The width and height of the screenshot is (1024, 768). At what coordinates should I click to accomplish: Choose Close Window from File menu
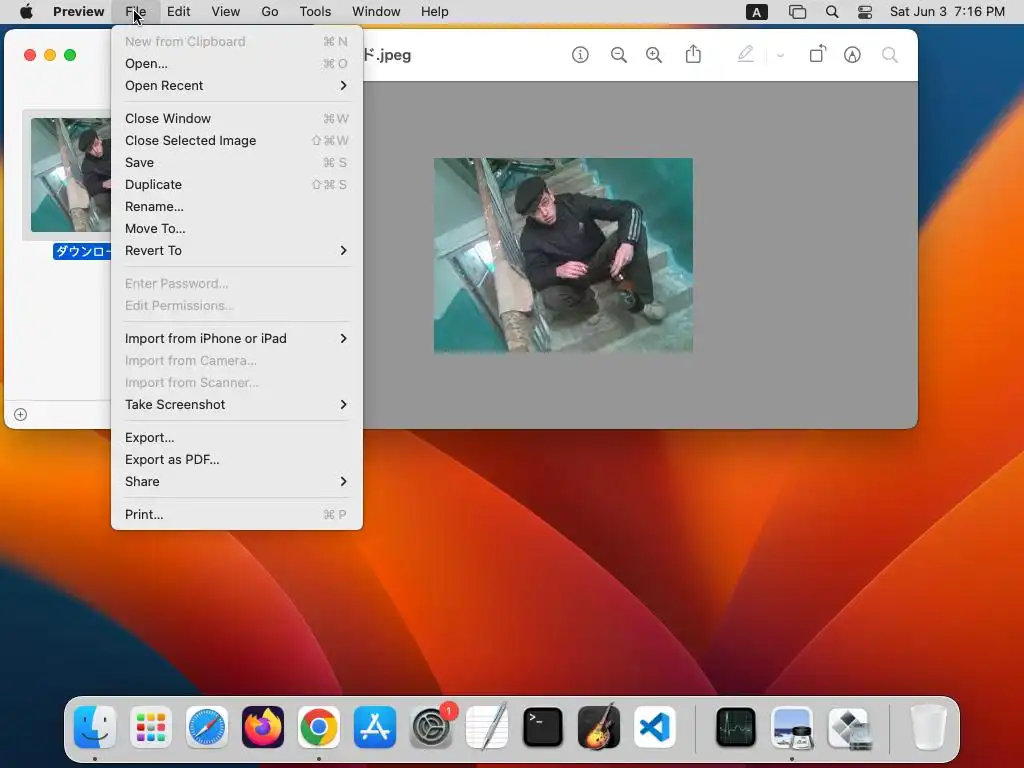[x=236, y=118]
